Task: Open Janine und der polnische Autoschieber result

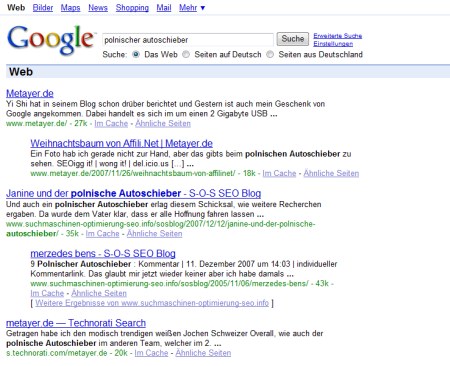Action: [x=133, y=193]
